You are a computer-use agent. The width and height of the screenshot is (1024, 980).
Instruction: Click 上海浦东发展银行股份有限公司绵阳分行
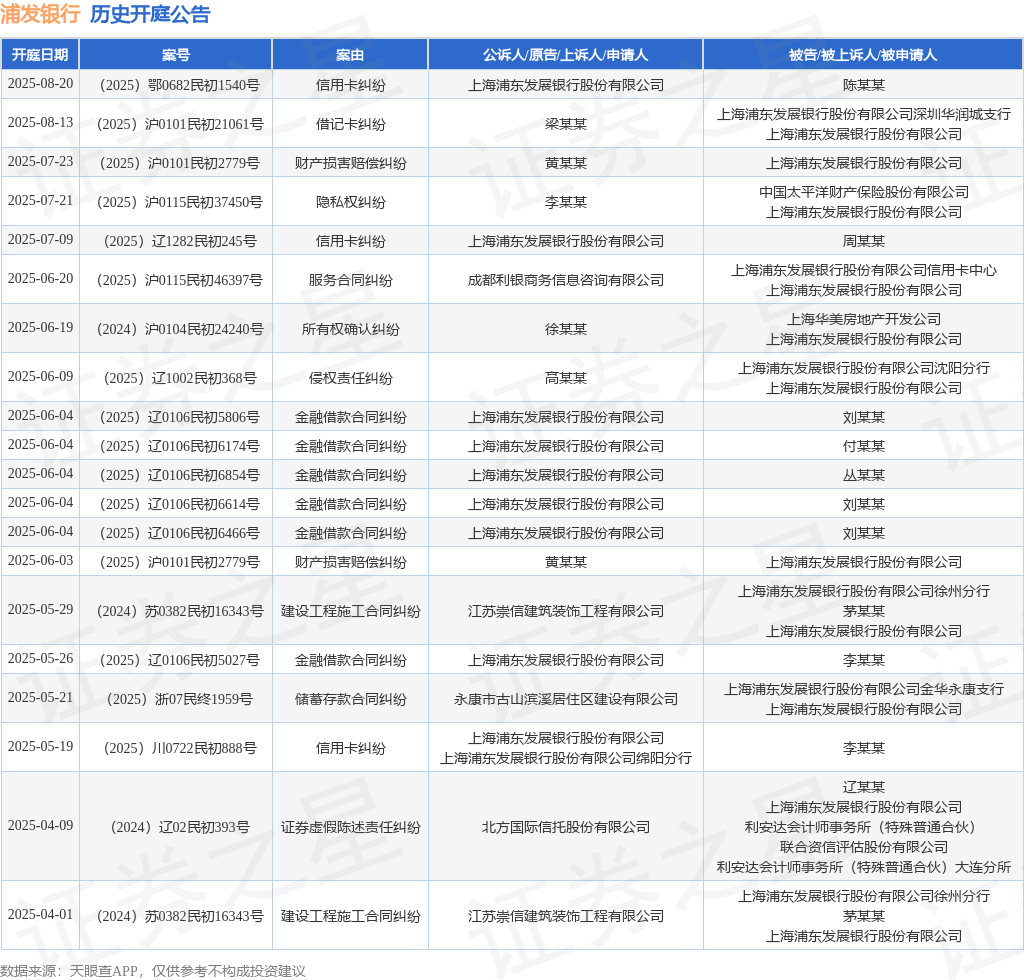pyautogui.click(x=566, y=758)
